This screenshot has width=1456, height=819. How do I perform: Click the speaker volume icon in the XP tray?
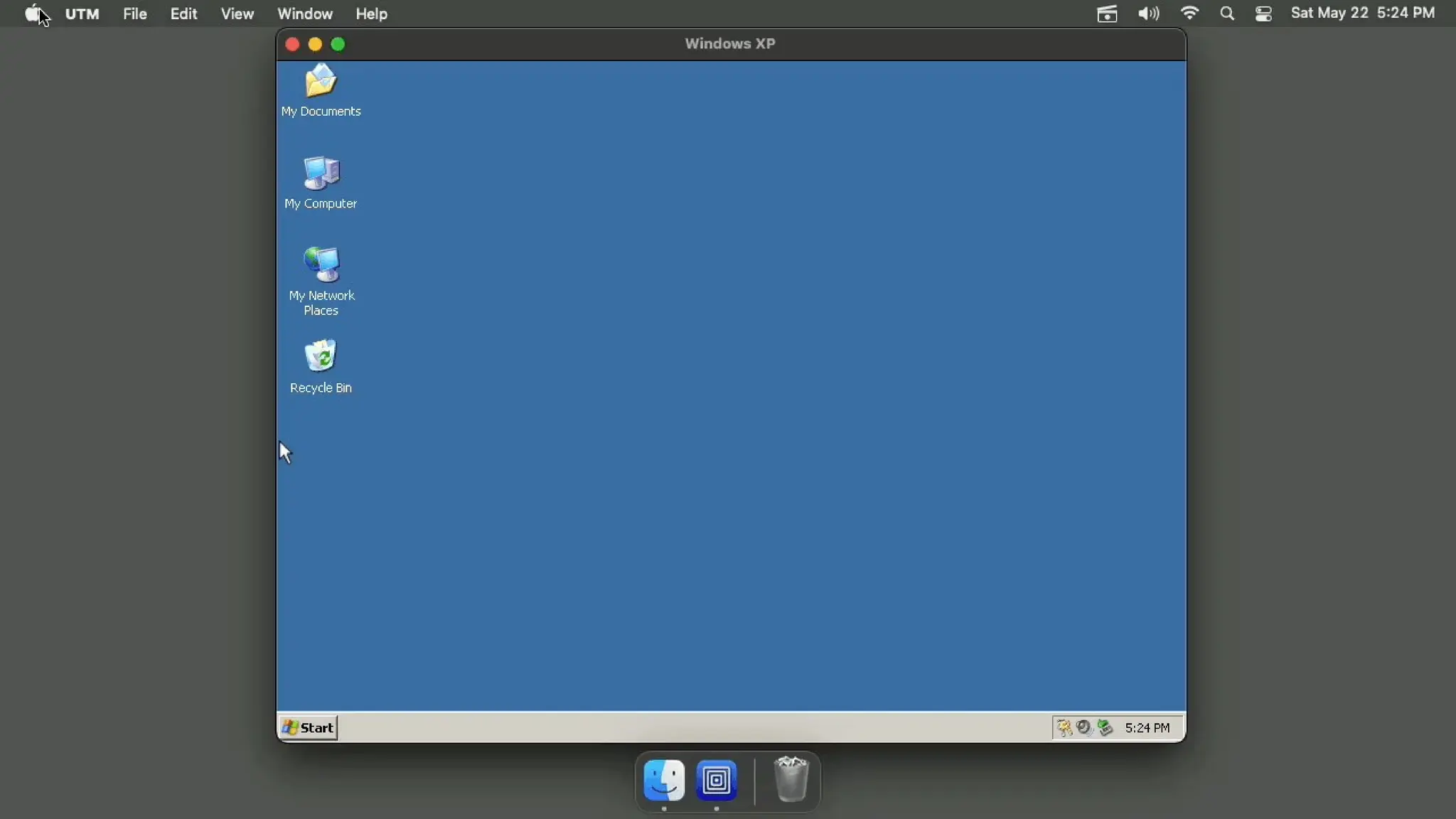1084,728
